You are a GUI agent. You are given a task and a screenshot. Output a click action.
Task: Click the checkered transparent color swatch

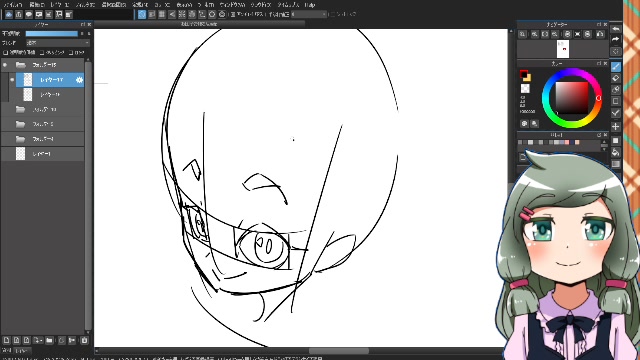pos(525,89)
